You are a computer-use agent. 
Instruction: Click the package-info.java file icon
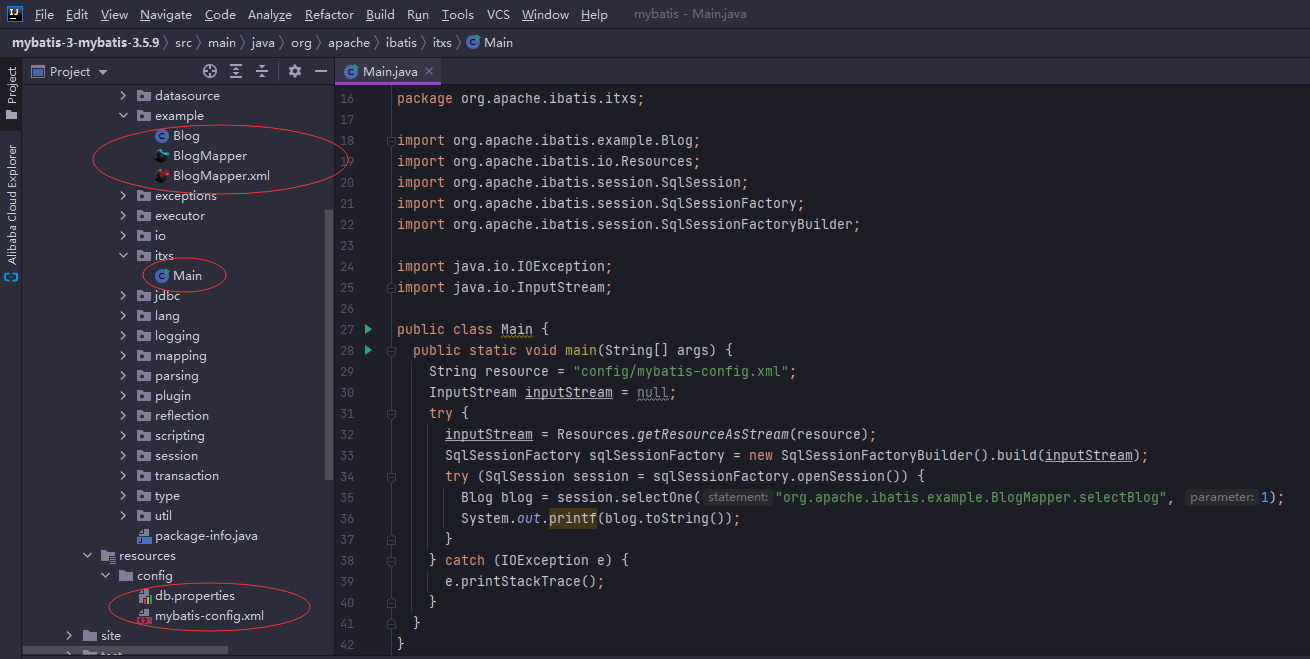(x=144, y=536)
